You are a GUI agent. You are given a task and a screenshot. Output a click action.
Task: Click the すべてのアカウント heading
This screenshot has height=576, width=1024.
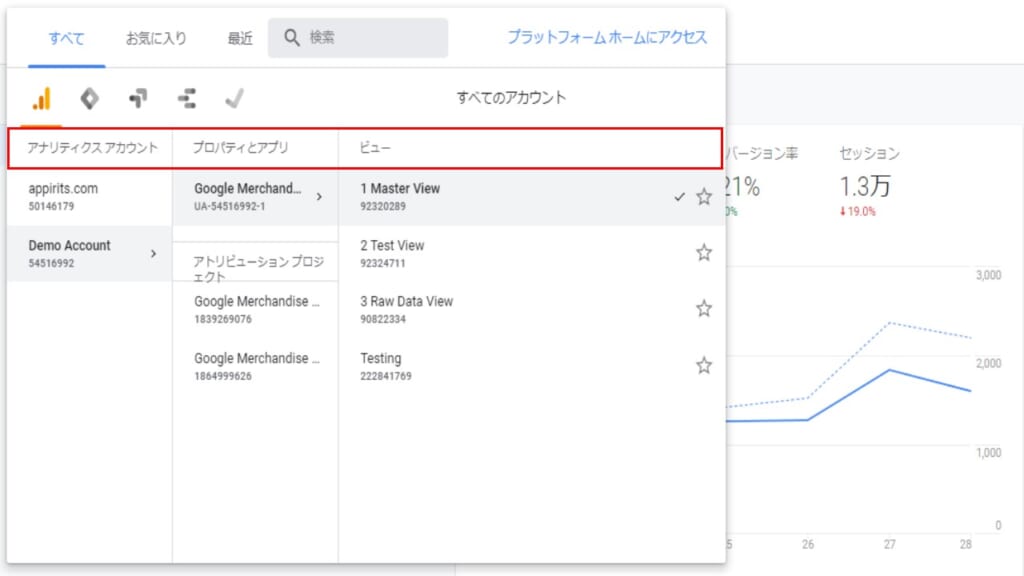511,98
